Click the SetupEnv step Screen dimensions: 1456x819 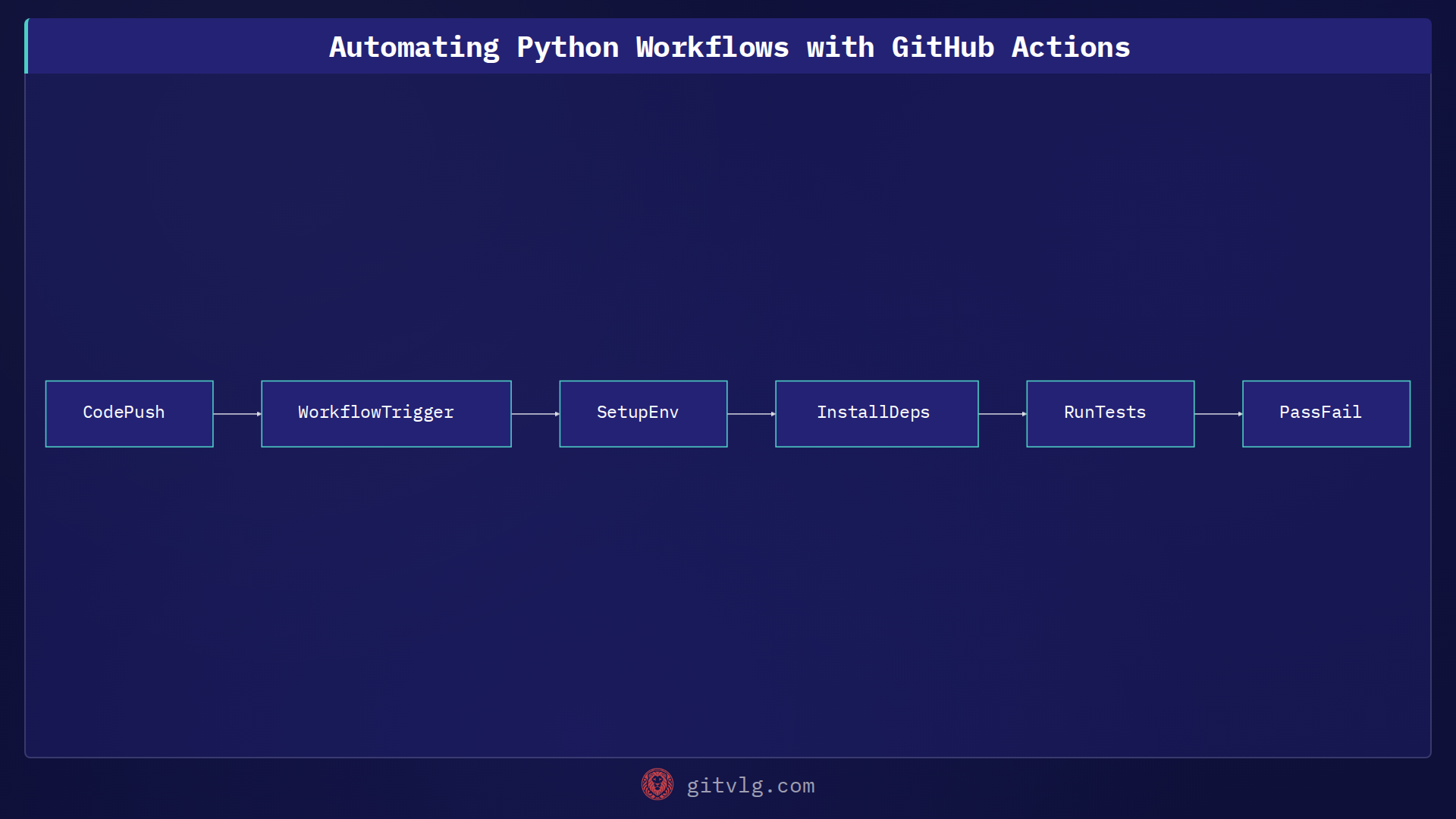(643, 413)
